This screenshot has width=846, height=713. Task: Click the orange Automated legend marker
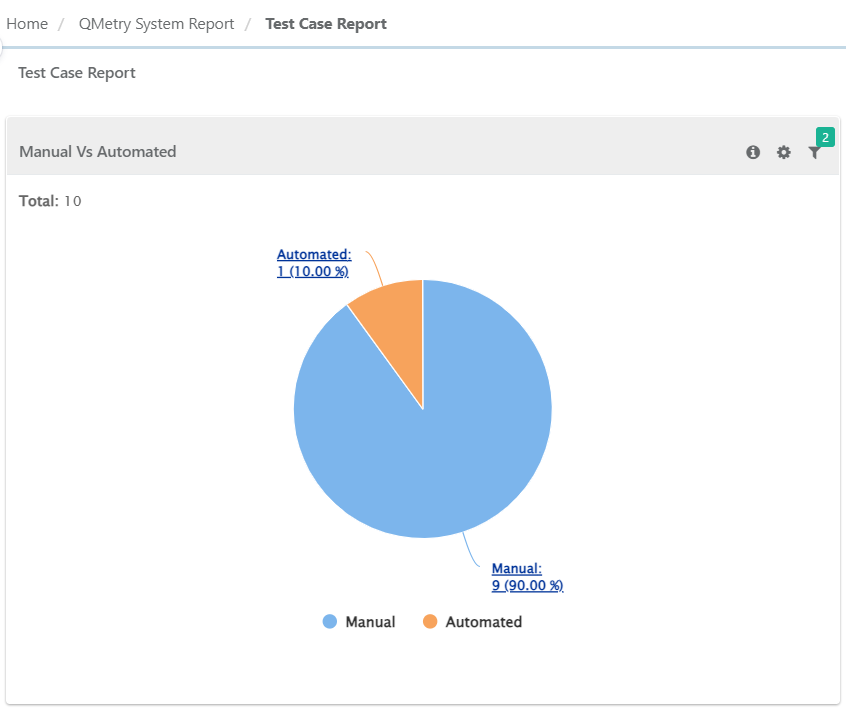430,622
